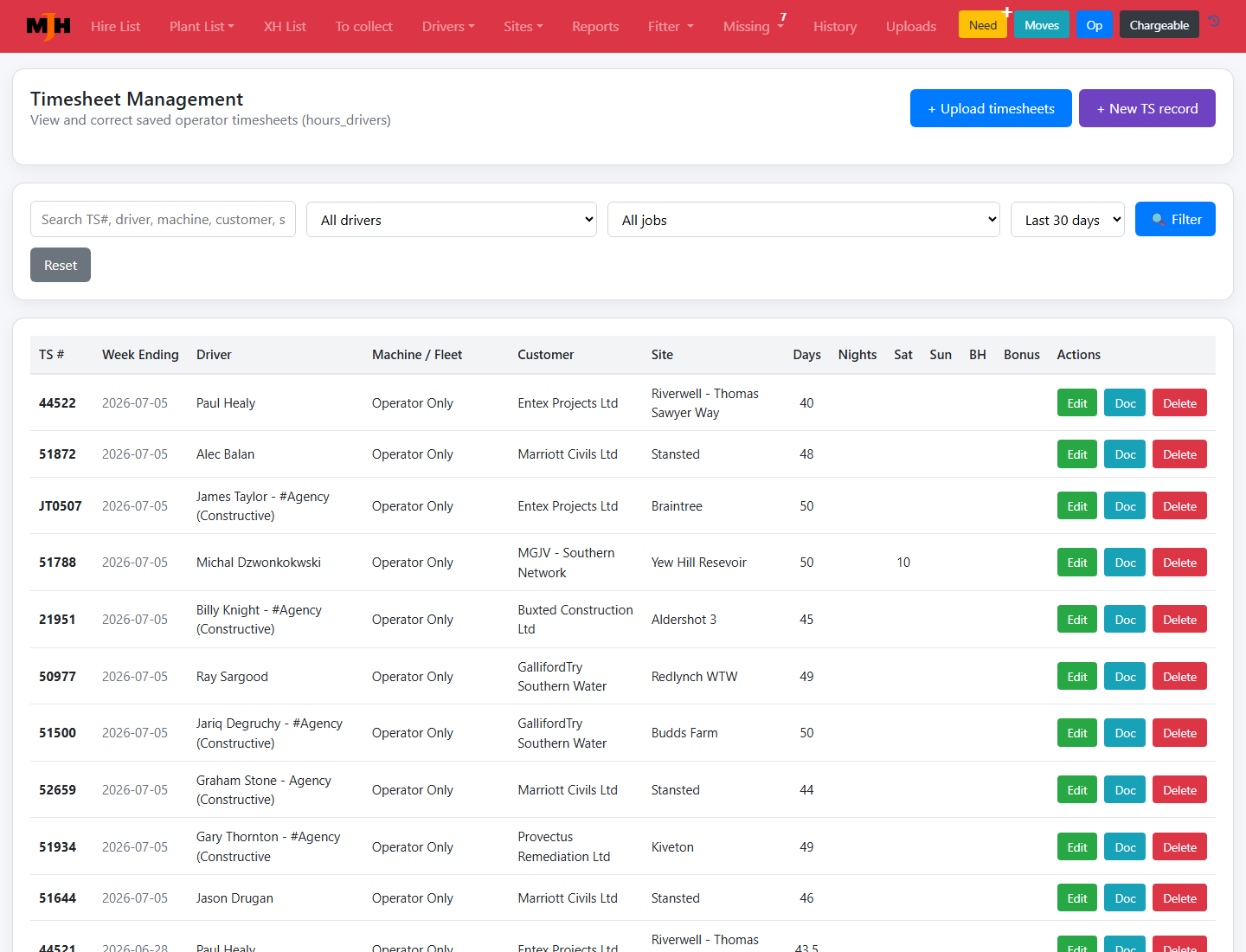This screenshot has width=1246, height=952.
Task: Open the All jobs filter dropdown
Action: click(x=804, y=220)
